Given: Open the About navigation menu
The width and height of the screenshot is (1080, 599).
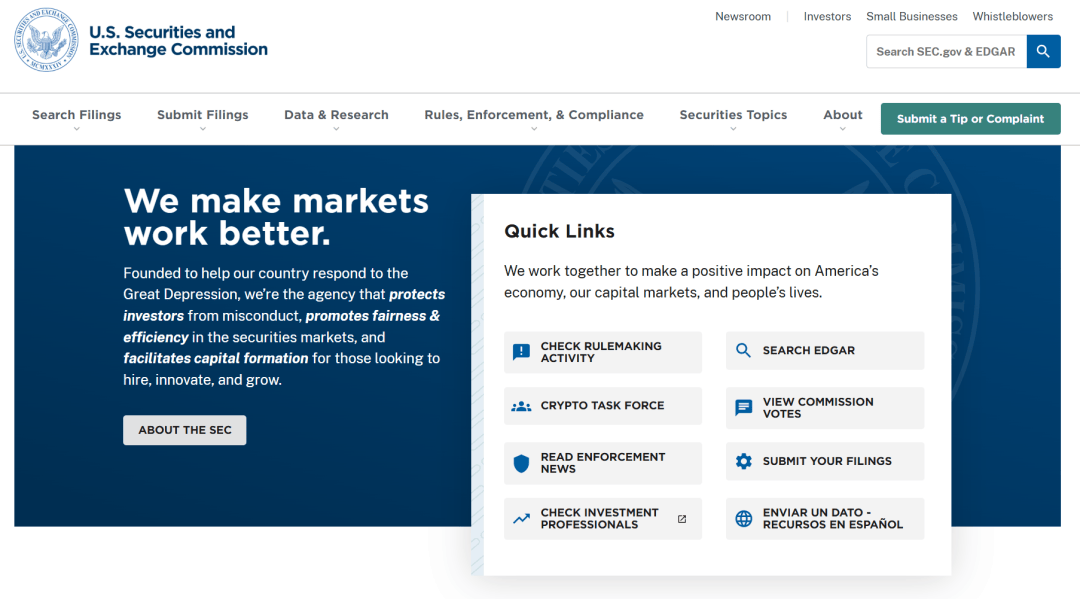Looking at the screenshot, I should click(x=842, y=116).
